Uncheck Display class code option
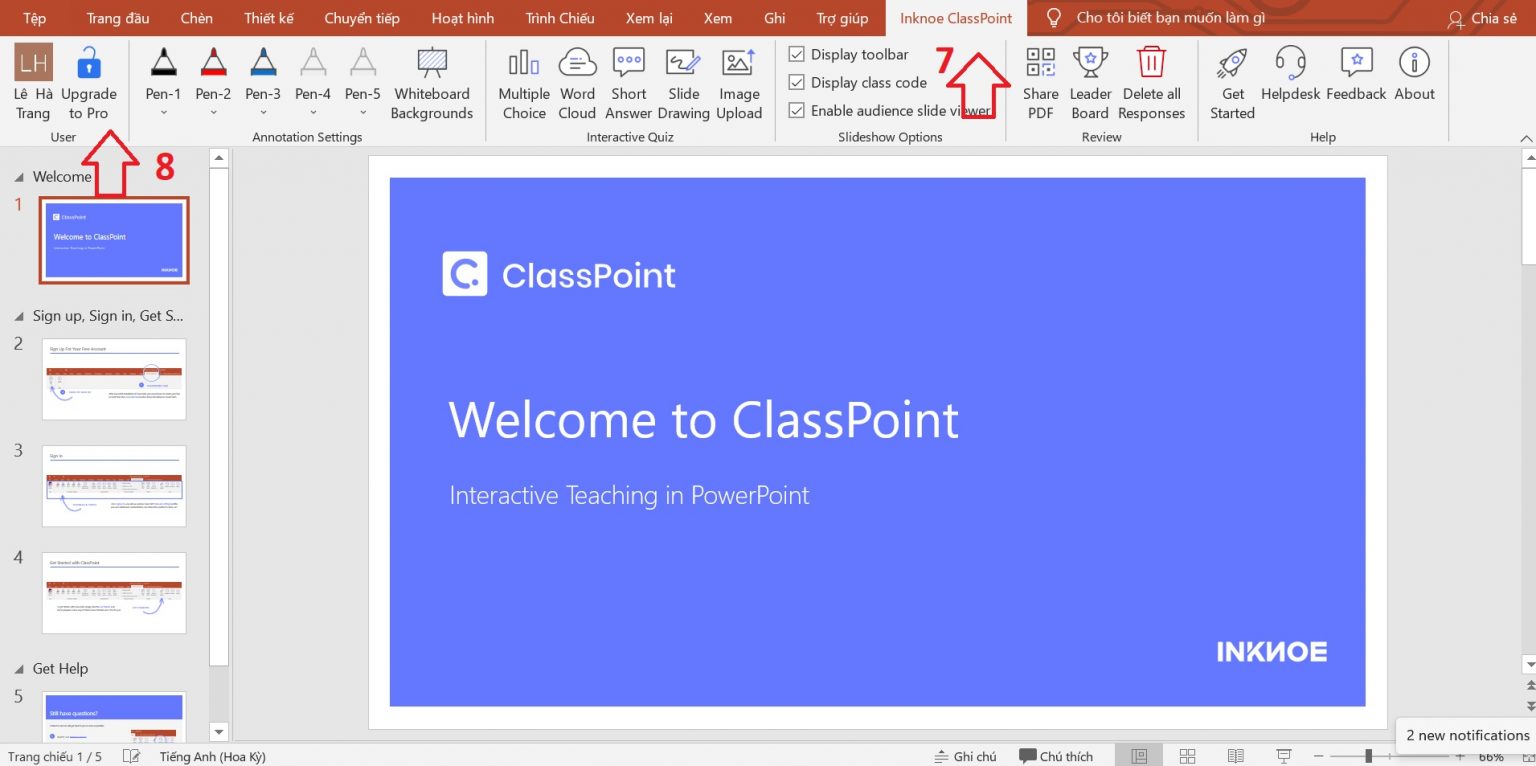 797,82
